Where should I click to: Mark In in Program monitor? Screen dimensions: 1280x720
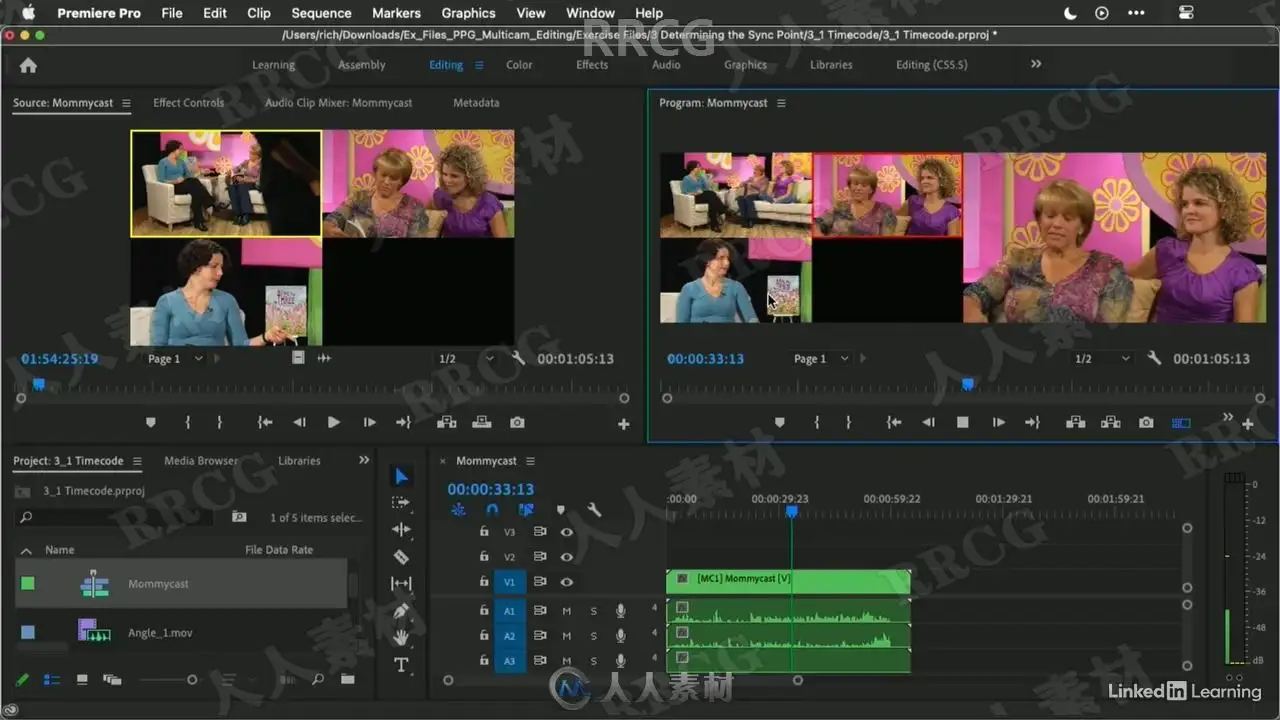816,423
